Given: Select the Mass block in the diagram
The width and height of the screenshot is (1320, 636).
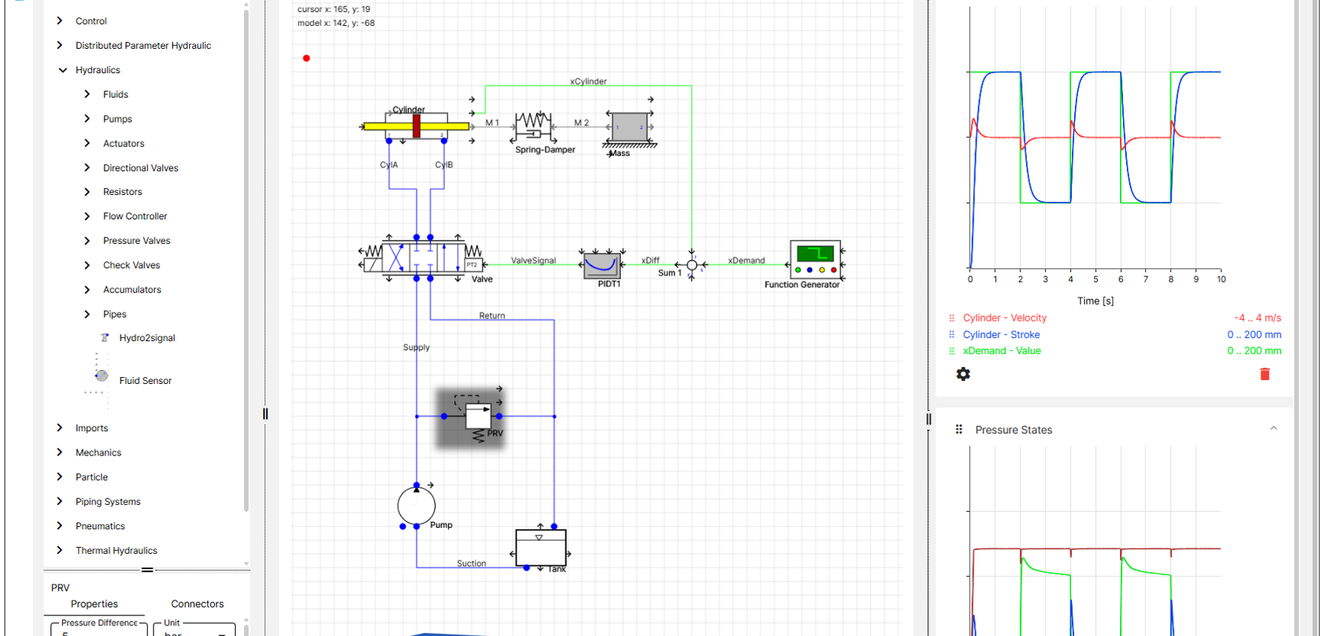Looking at the screenshot, I should pos(630,127).
